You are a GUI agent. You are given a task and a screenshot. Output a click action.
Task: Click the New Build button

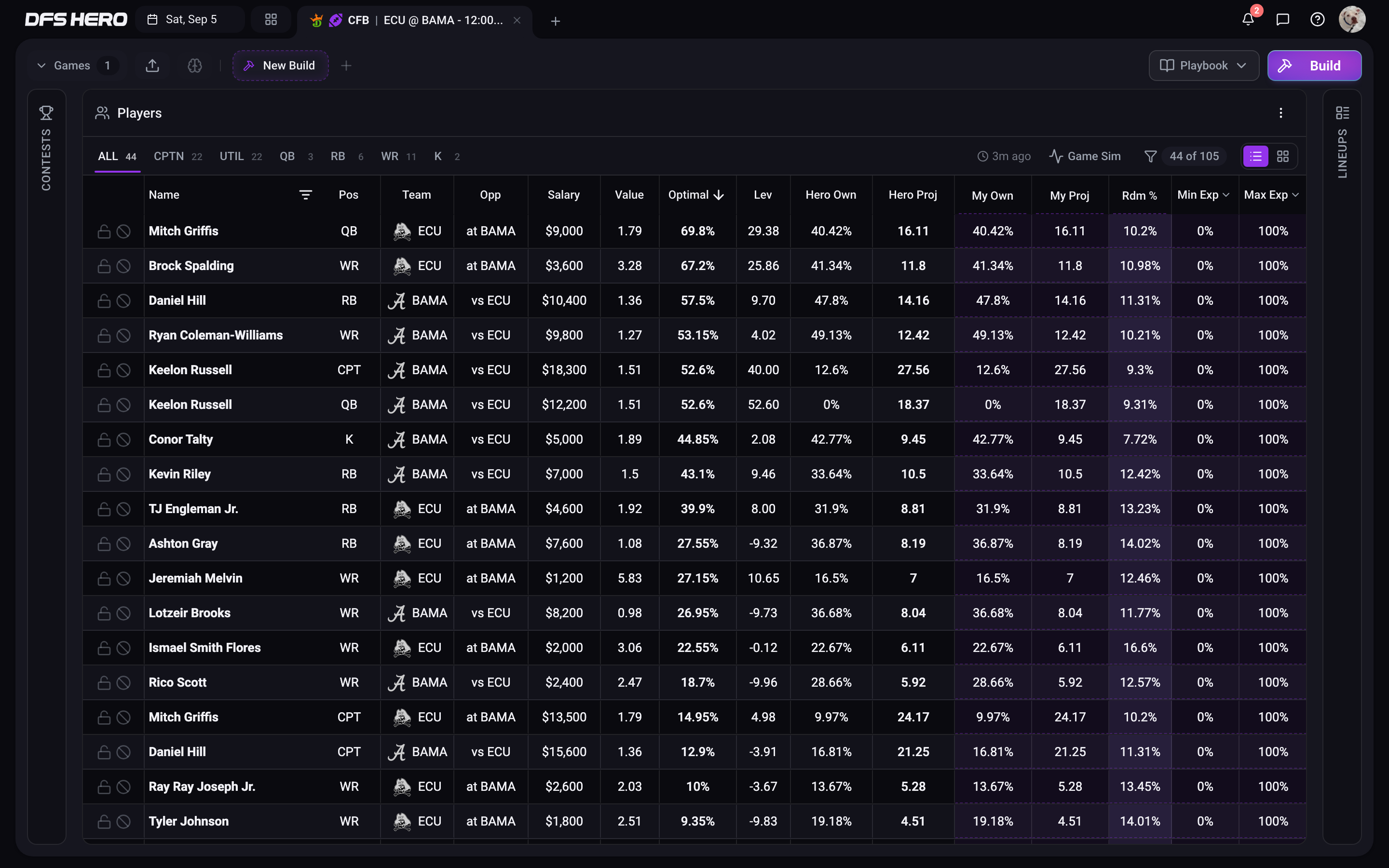[x=280, y=66]
